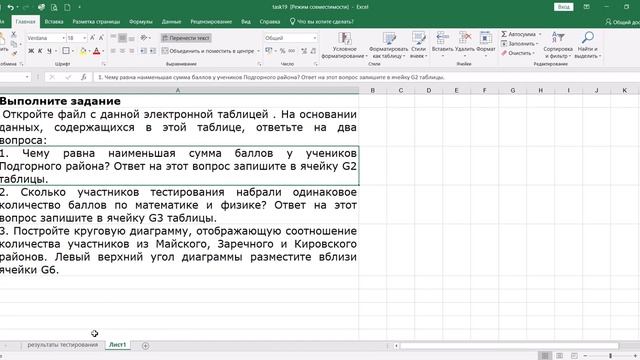Open the fill color dropdown arrow

pos(89,51)
